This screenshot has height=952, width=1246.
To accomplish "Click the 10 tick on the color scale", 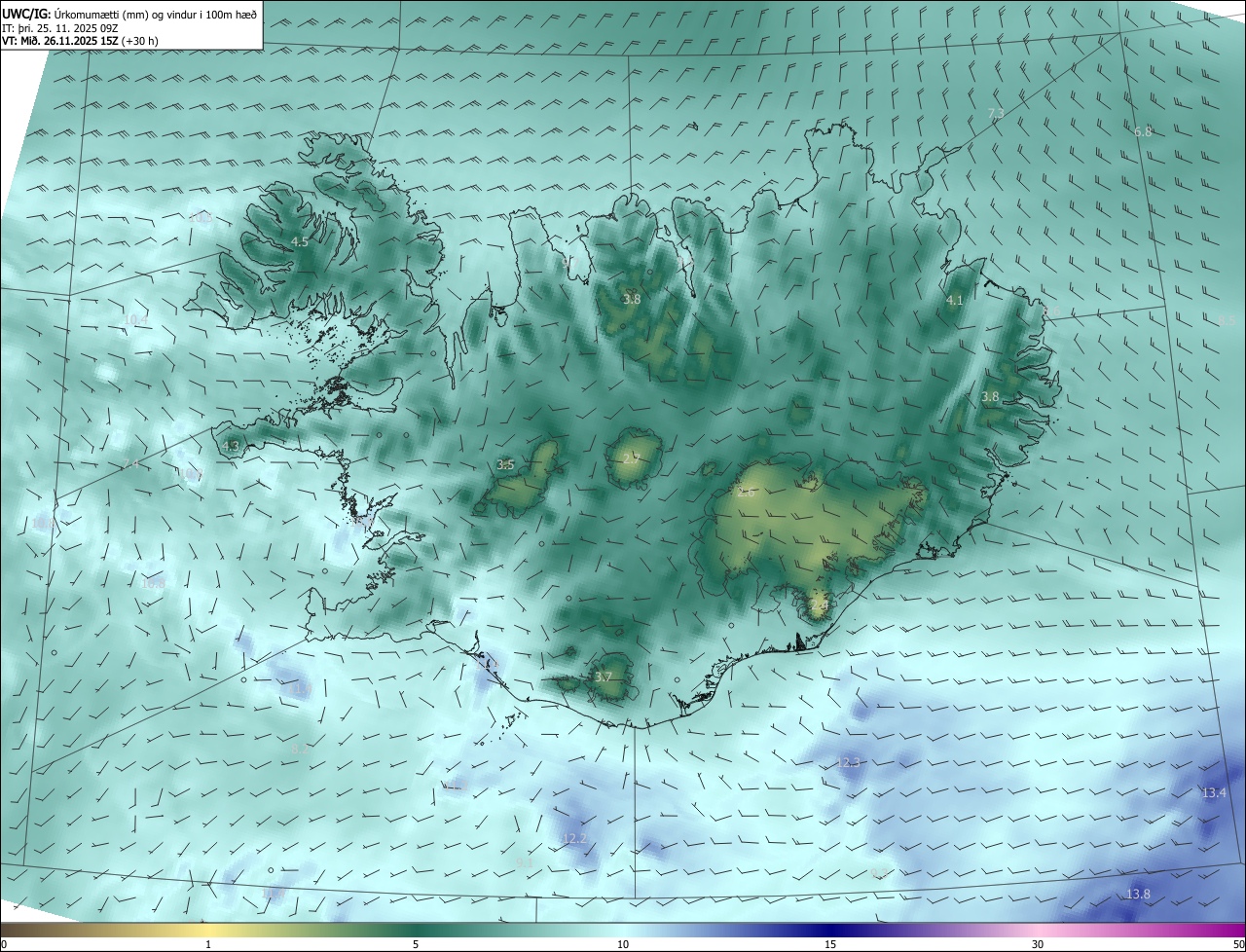I will tap(623, 944).
